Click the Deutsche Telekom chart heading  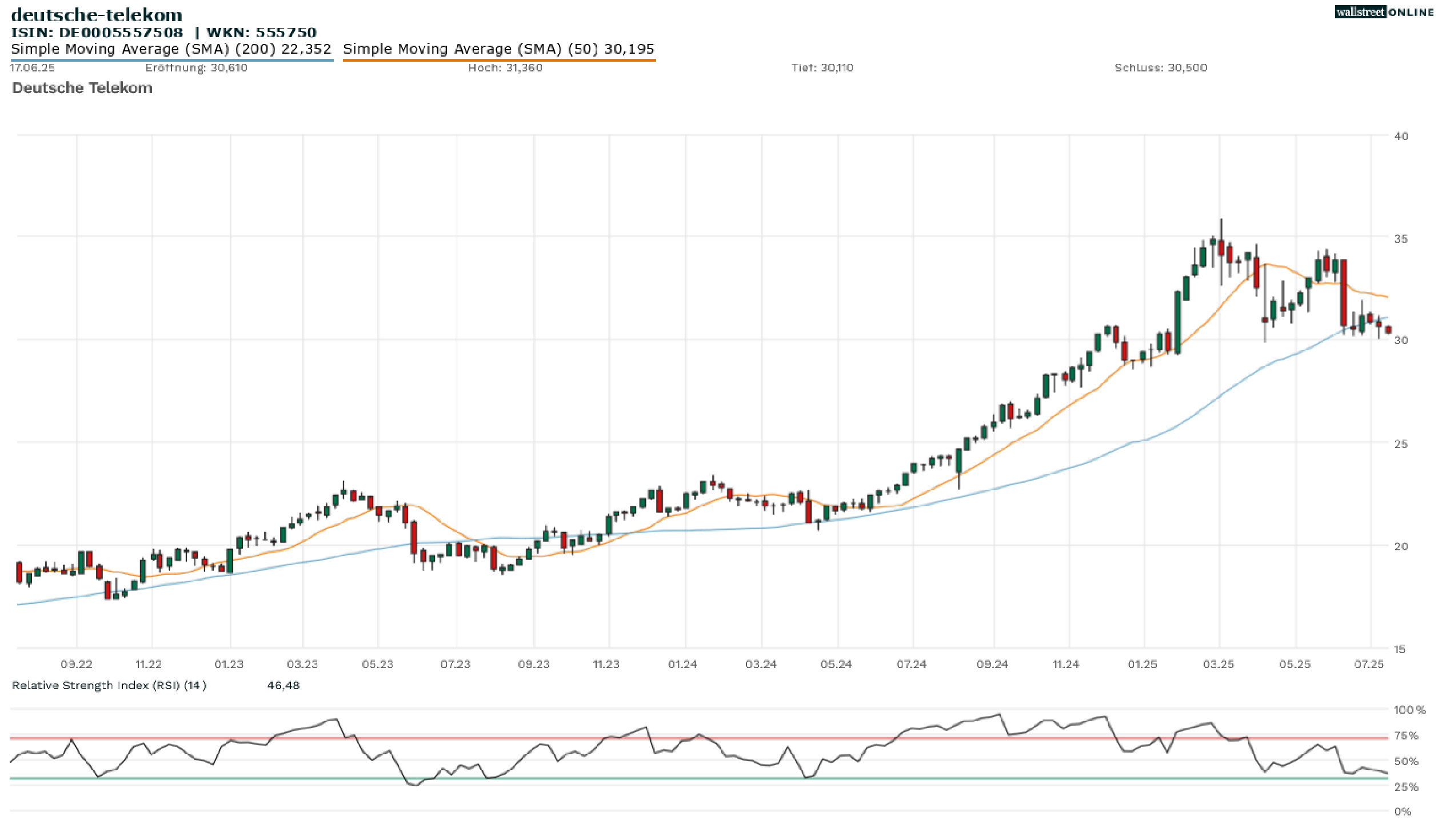(x=82, y=88)
